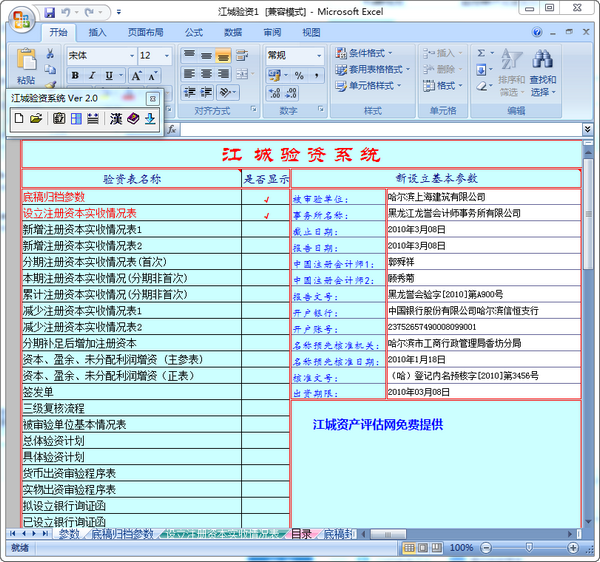Screen dimensions: 600x562
Task: Click the Paste clipboard icon
Action: pyautogui.click(x=26, y=60)
